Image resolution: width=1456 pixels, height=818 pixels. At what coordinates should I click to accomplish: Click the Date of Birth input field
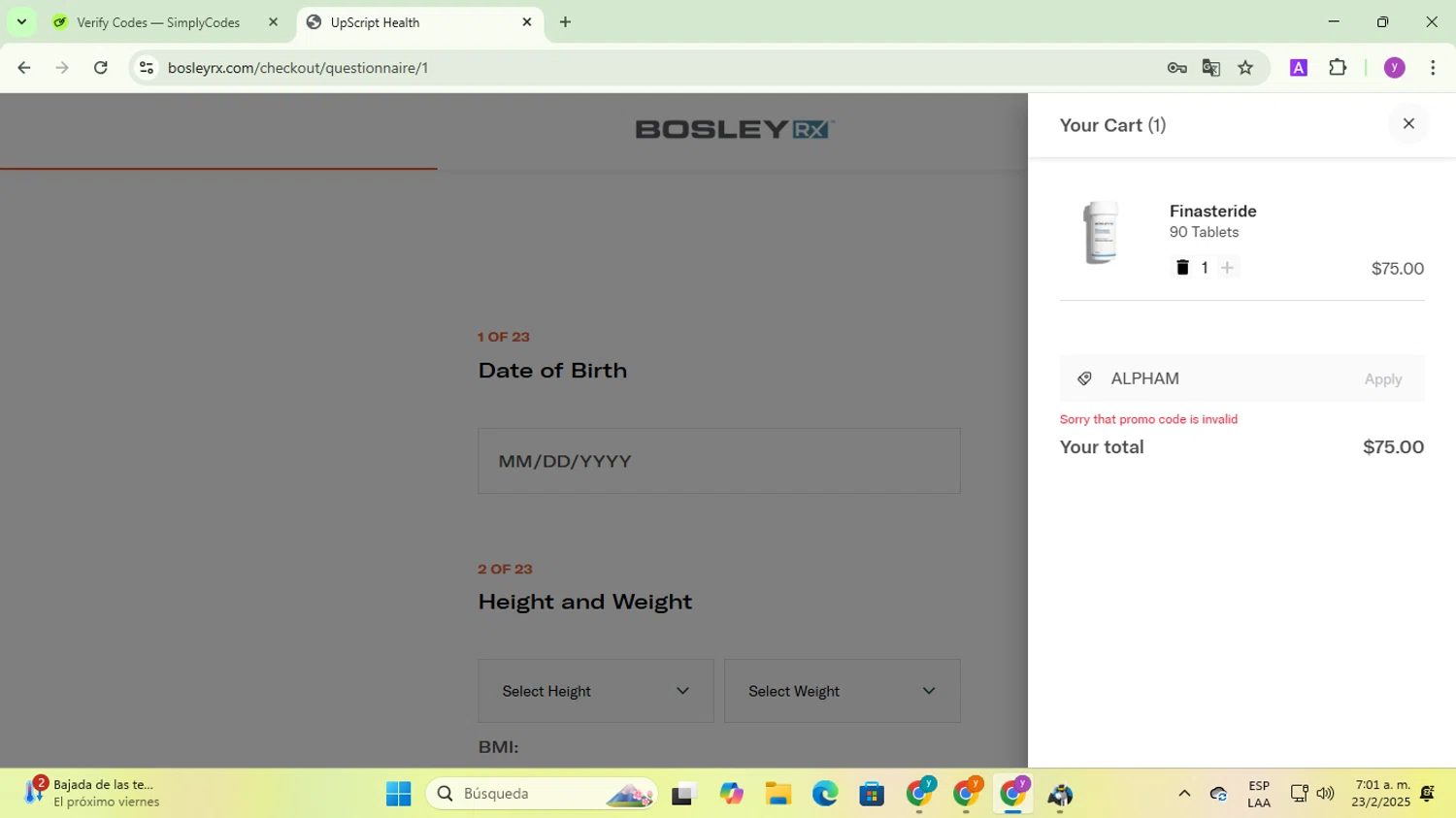719,461
